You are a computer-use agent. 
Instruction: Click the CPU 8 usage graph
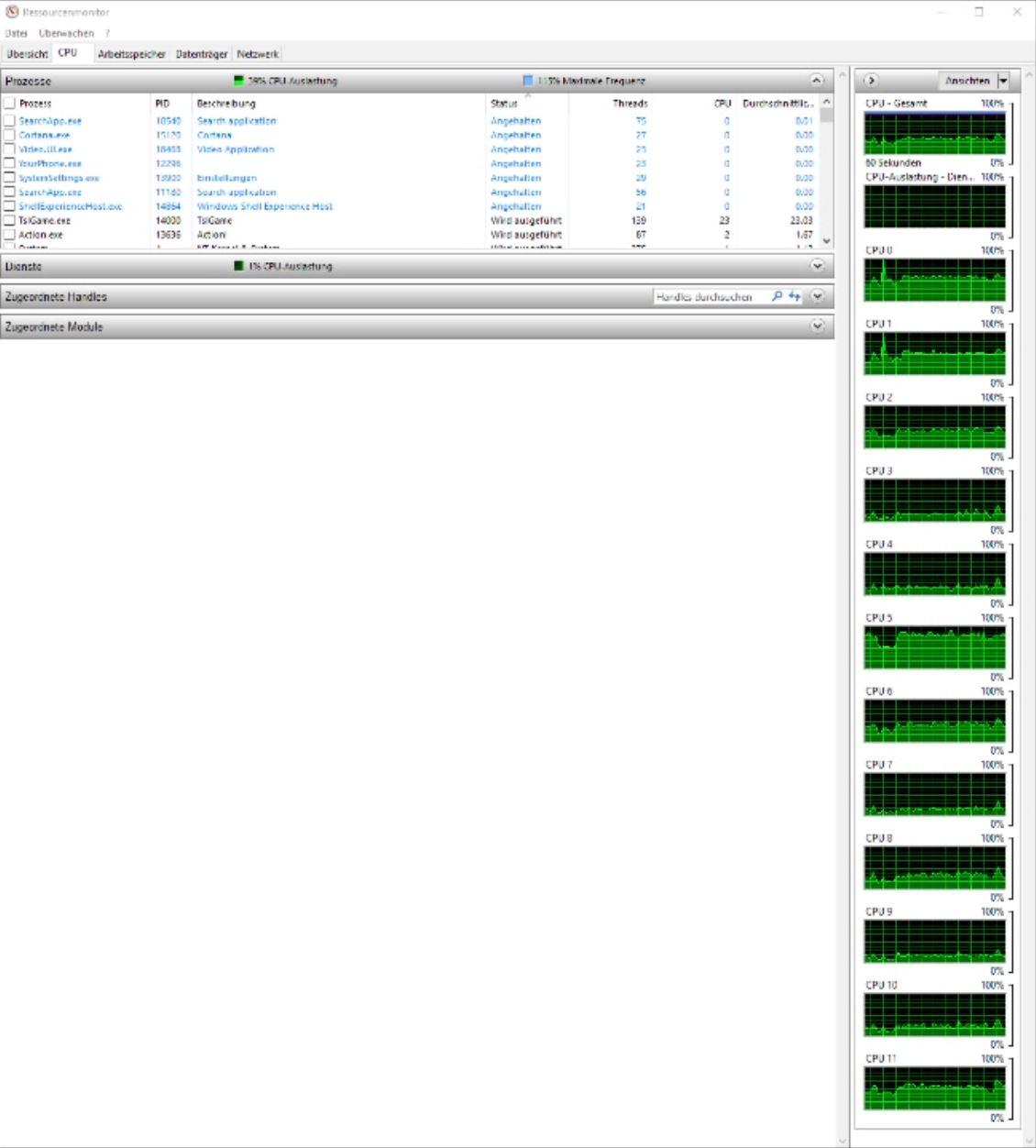click(x=934, y=867)
